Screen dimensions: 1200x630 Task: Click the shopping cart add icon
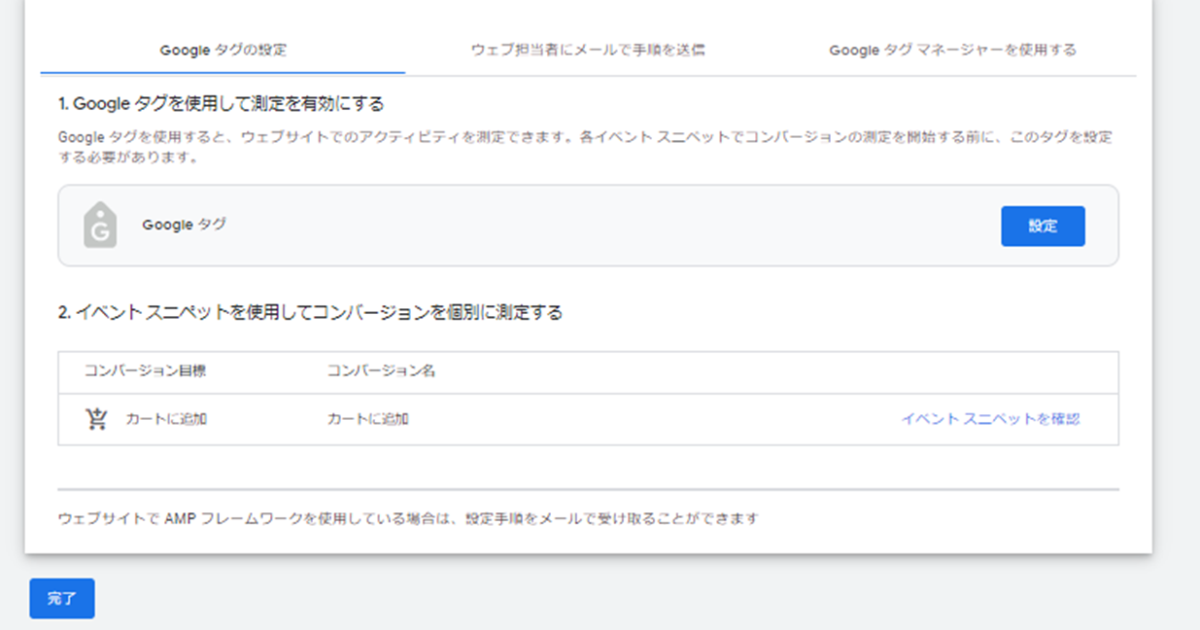[96, 419]
